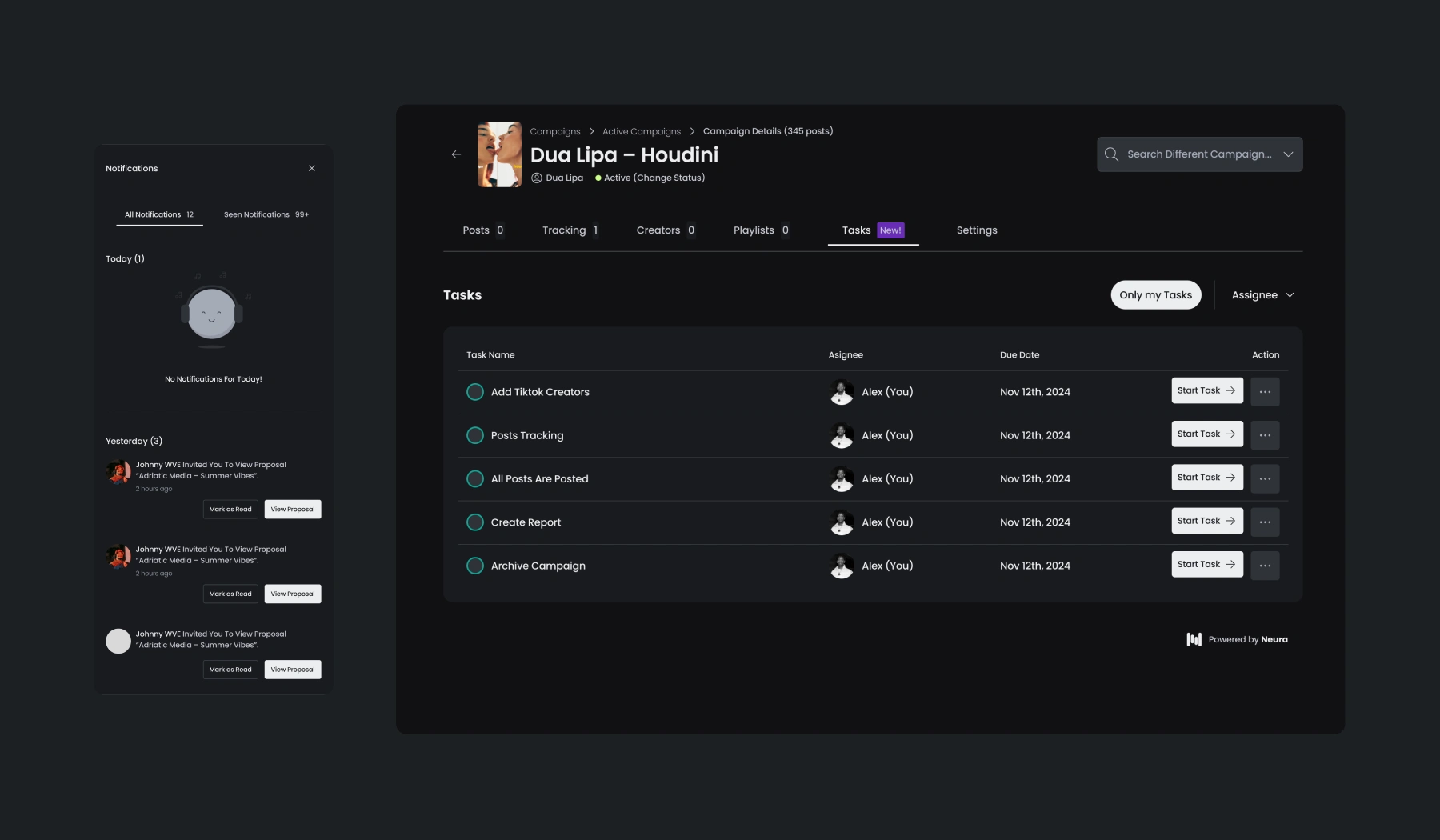Mark Add Tiktok Creators task complete

pos(475,392)
